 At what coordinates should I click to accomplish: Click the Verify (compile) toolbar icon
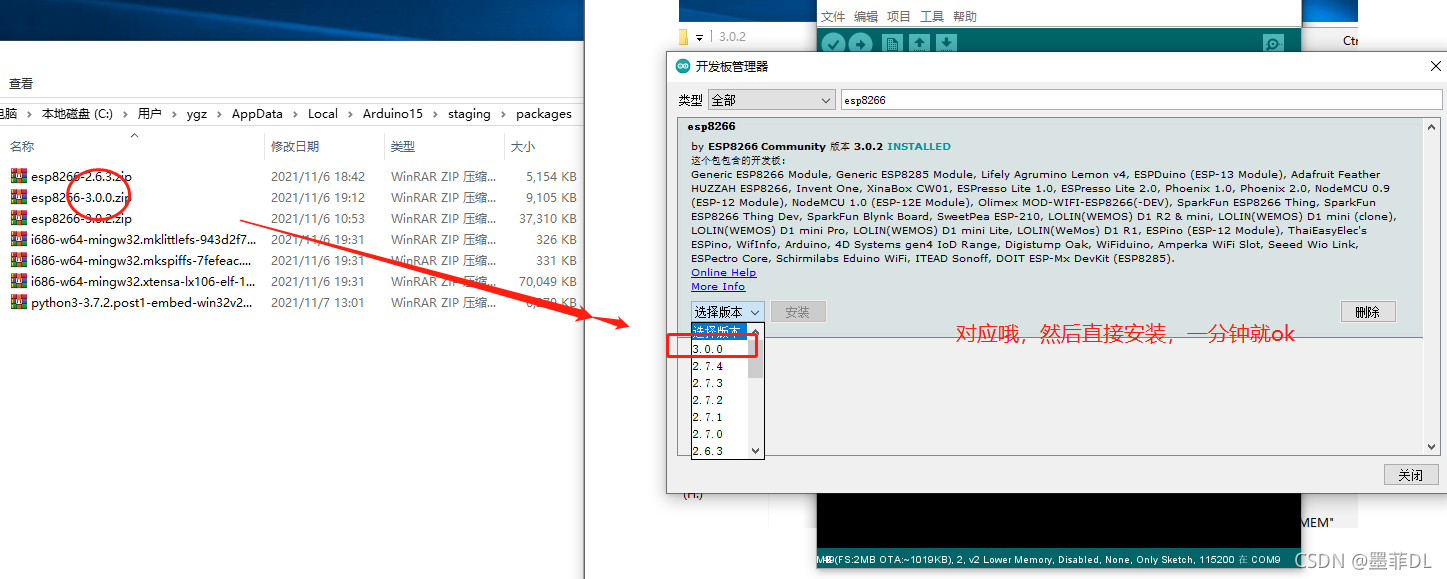[x=834, y=43]
